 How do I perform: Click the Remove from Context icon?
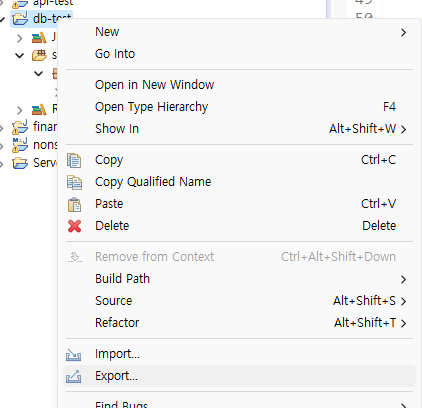click(75, 257)
